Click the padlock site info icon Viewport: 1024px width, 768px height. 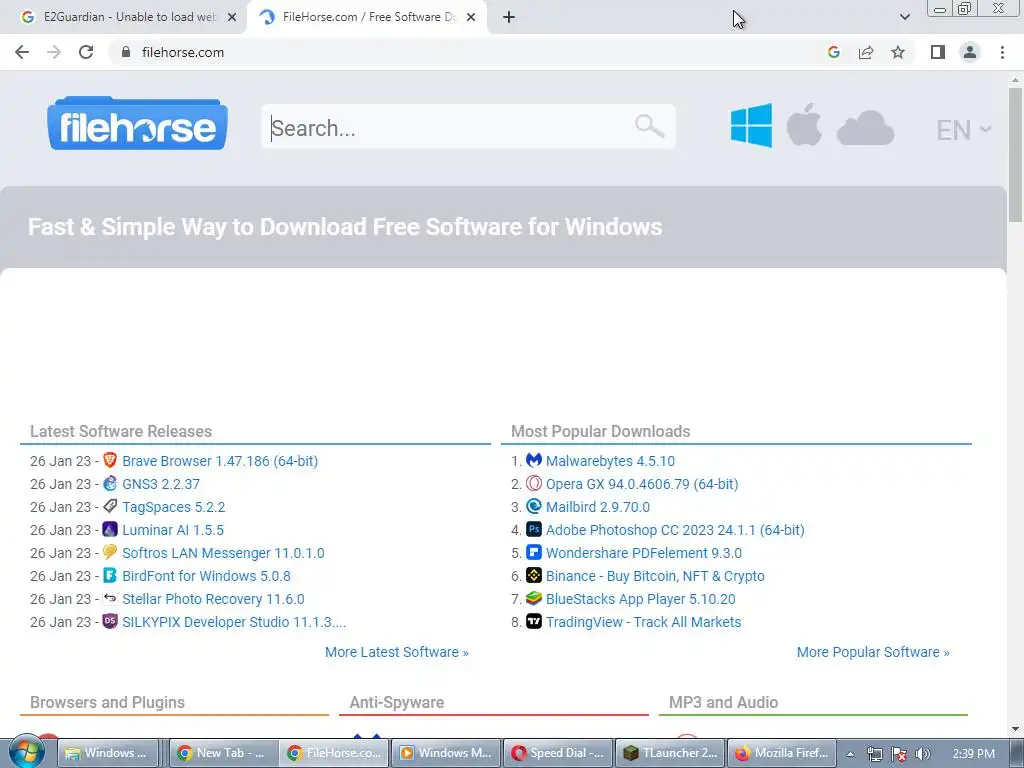point(126,52)
